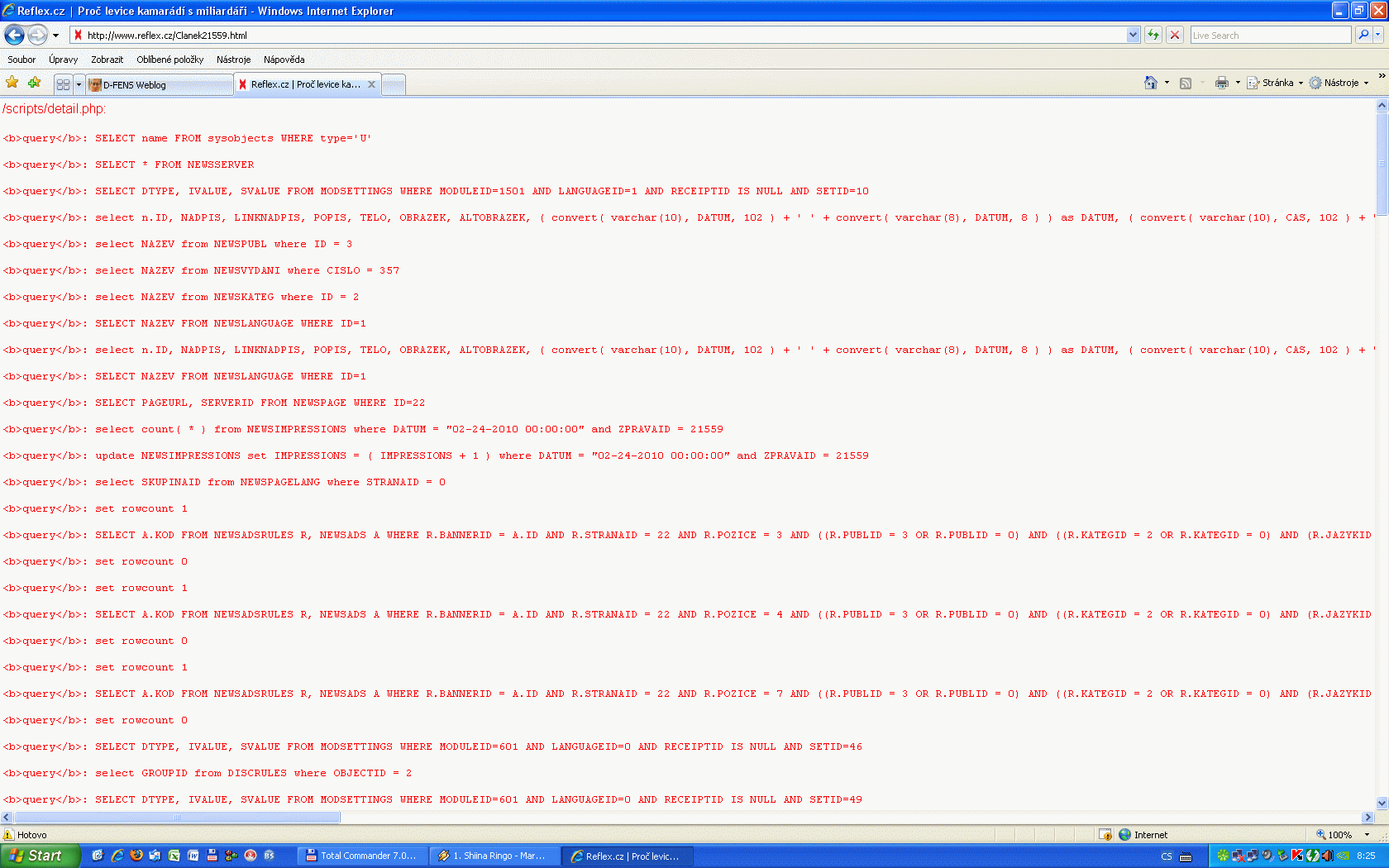Image resolution: width=1389 pixels, height=868 pixels.
Task: Click the vertical scrollbar up arrow
Action: click(x=1382, y=106)
